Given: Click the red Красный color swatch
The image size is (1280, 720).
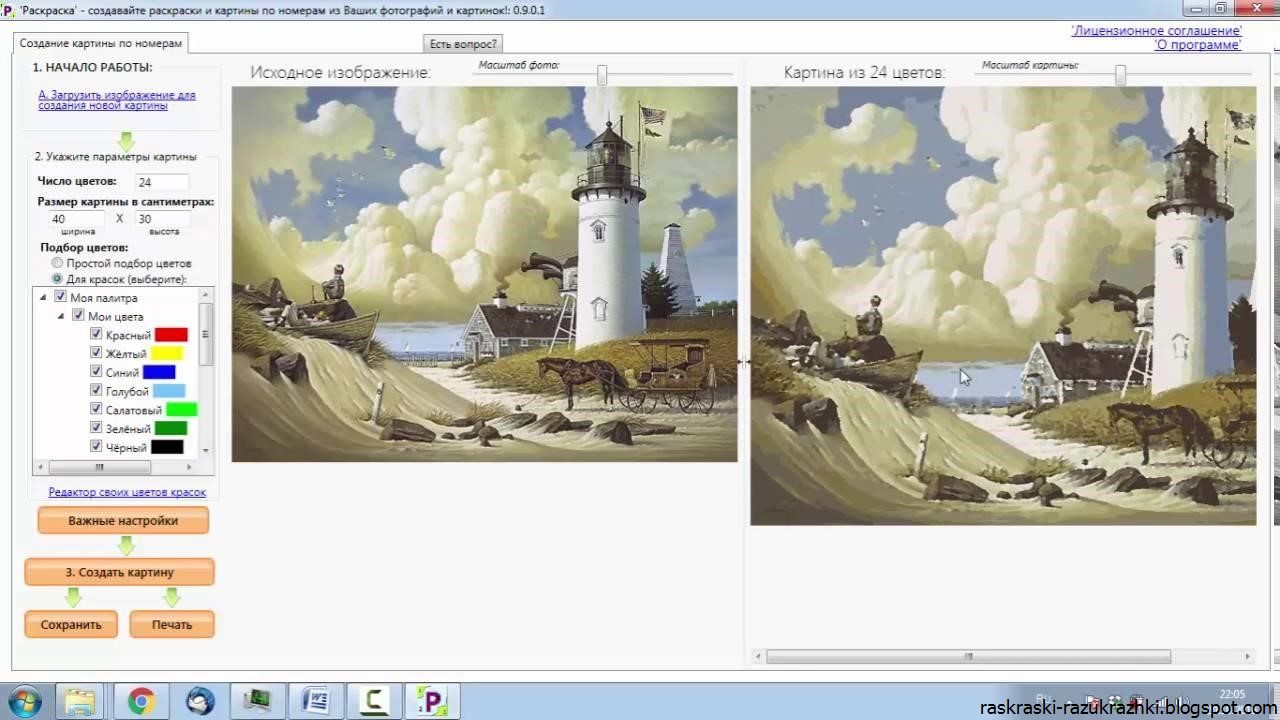Looking at the screenshot, I should [x=171, y=335].
